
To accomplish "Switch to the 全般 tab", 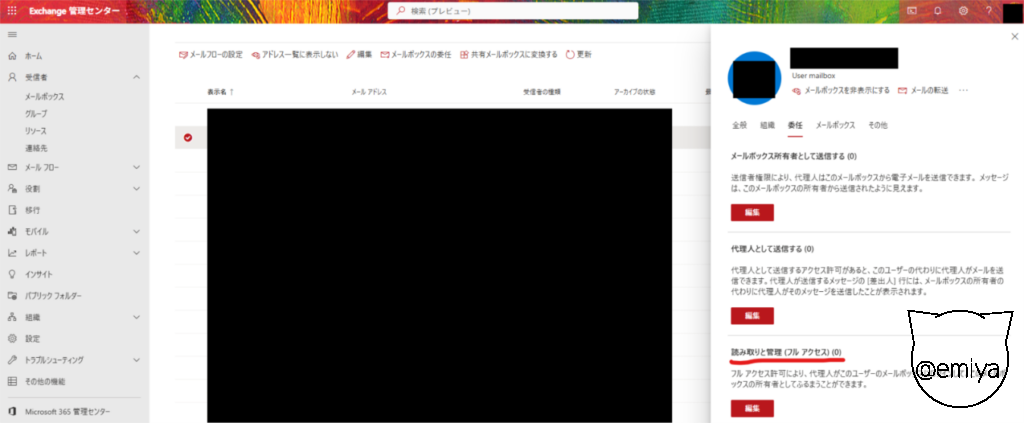I will click(739, 125).
